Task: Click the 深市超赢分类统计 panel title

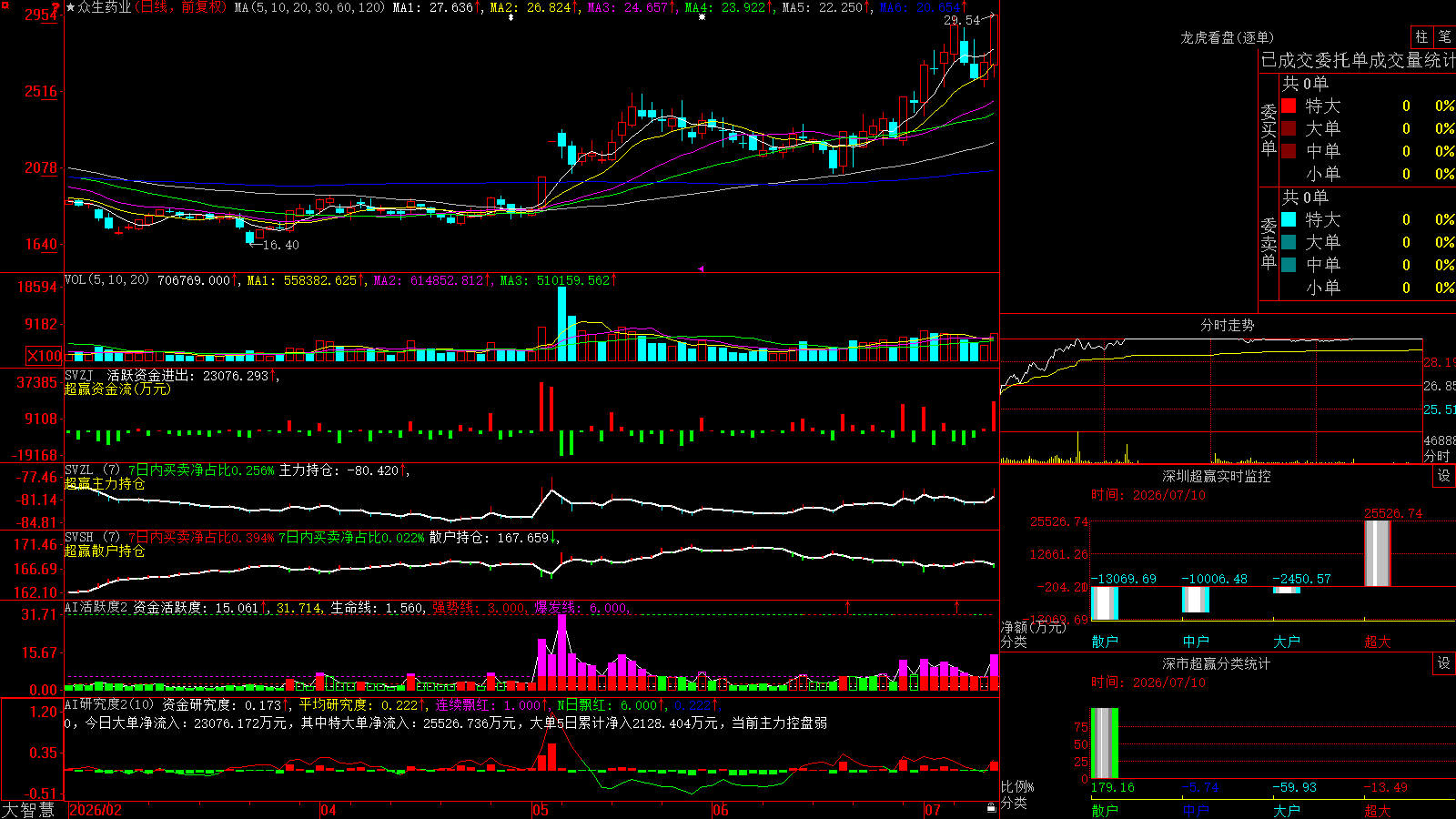Action: pyautogui.click(x=1217, y=663)
